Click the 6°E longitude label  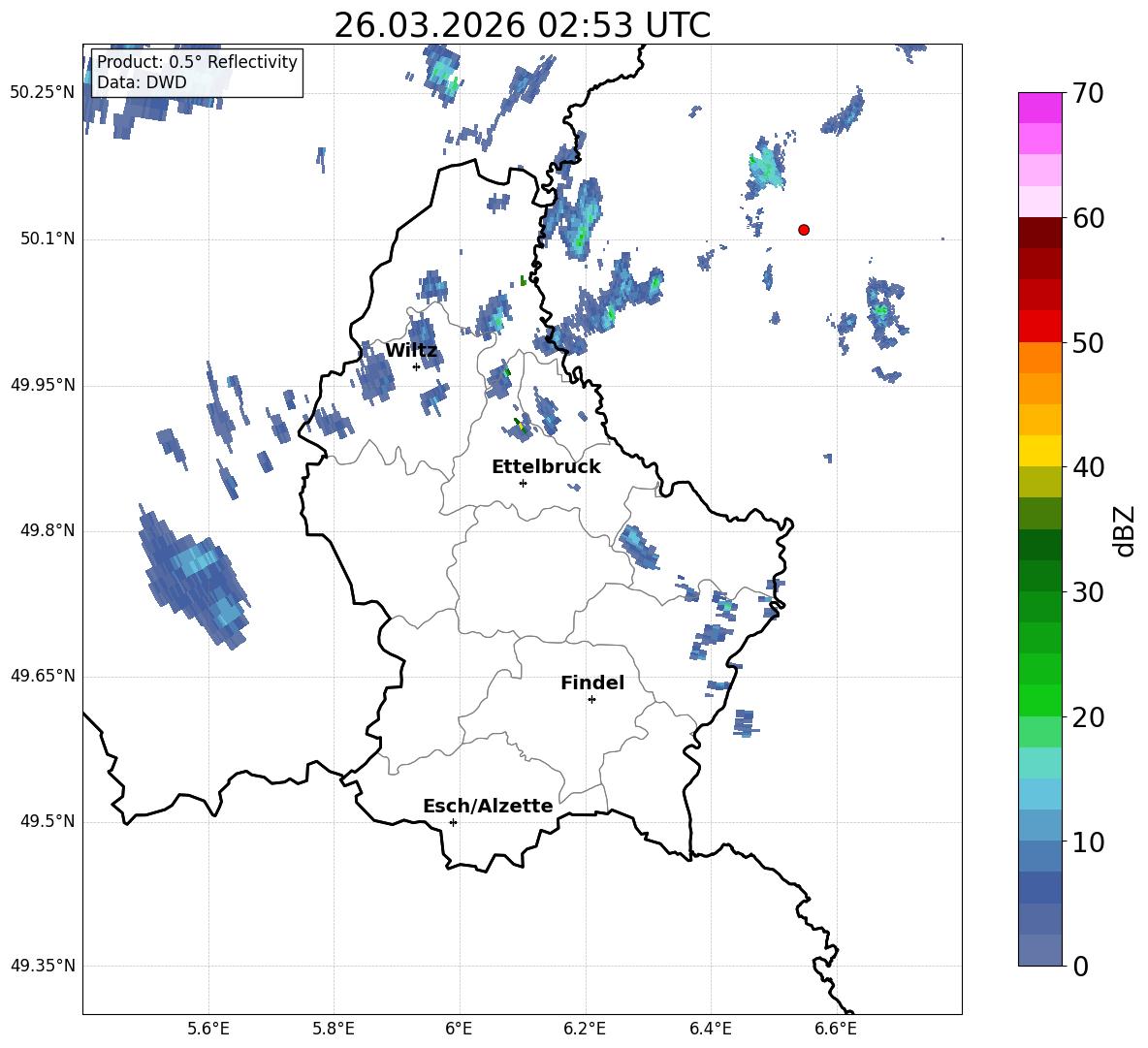pos(459,1029)
